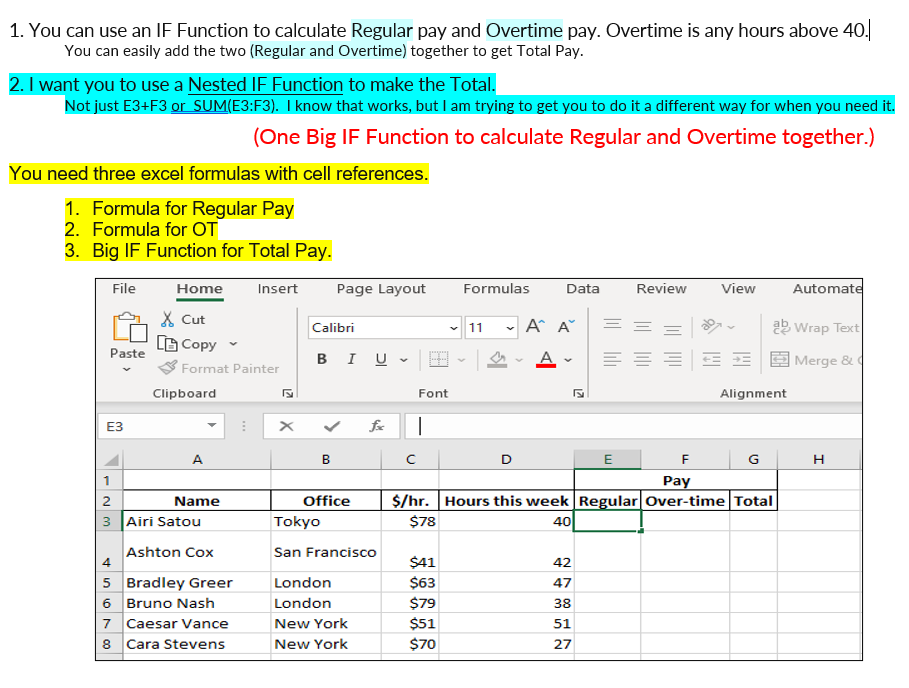Click the Increase Font Size icon
The width and height of the screenshot is (909, 688).
535,324
